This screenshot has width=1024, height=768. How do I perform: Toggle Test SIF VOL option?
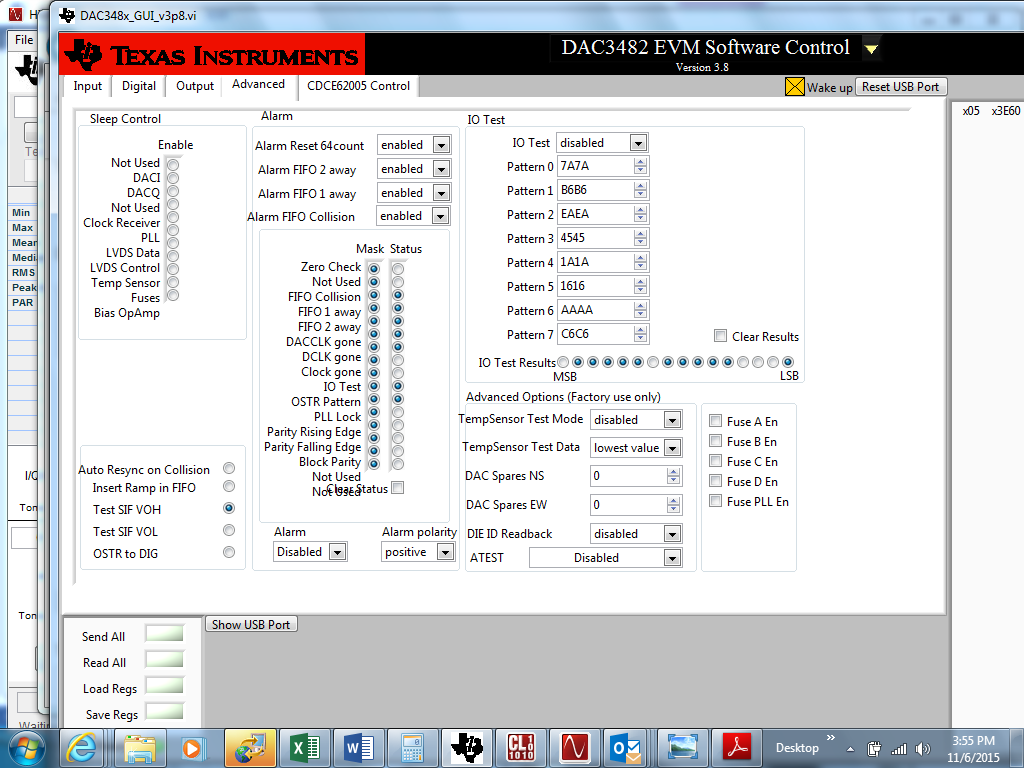(x=229, y=530)
